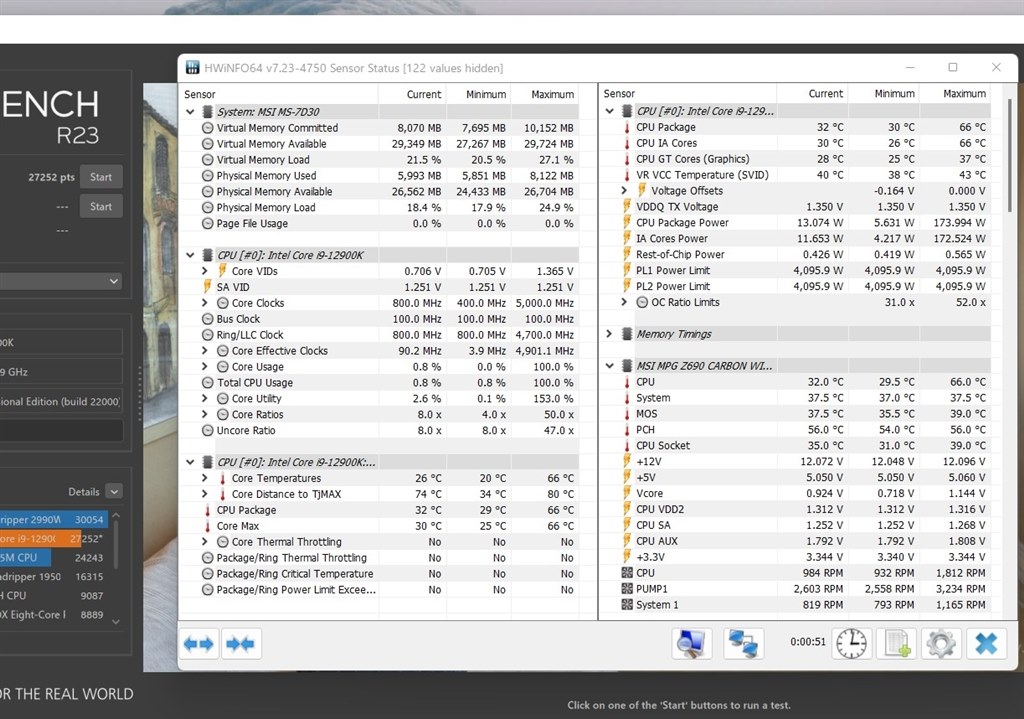Select the Cinebench ranking row scoring 30054

point(53,520)
